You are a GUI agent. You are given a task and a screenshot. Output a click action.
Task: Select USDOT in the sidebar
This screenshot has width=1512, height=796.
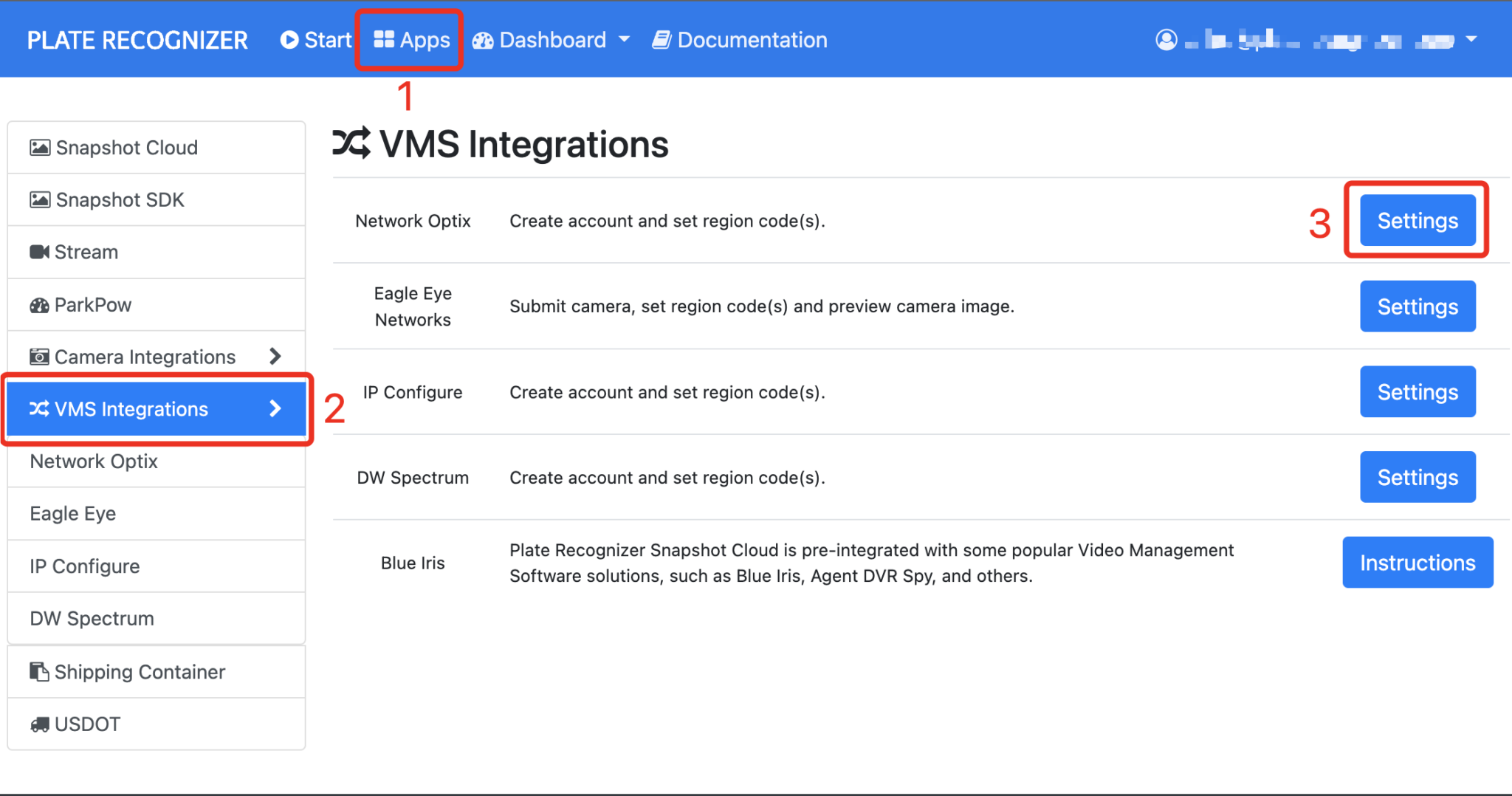point(157,724)
